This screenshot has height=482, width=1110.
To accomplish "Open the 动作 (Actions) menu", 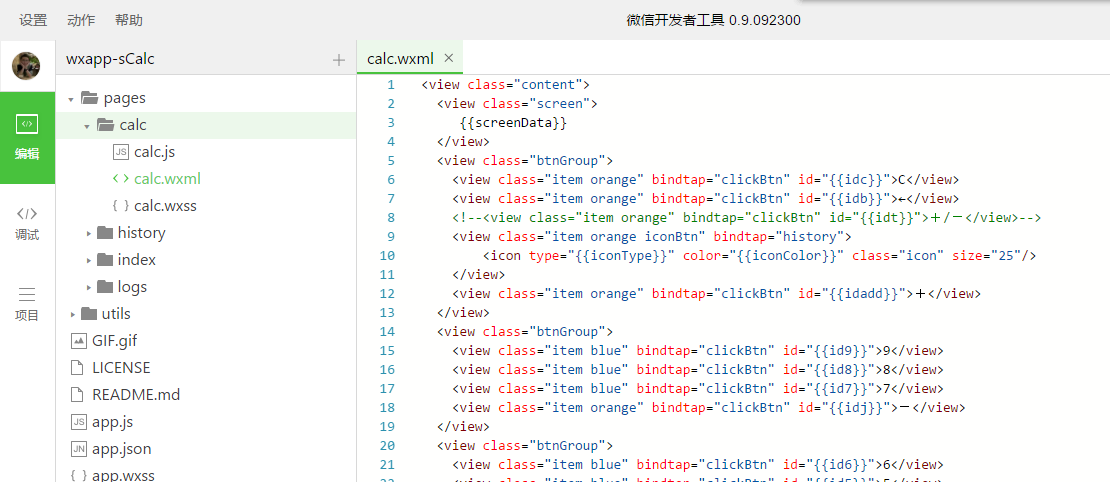I will (x=81, y=20).
